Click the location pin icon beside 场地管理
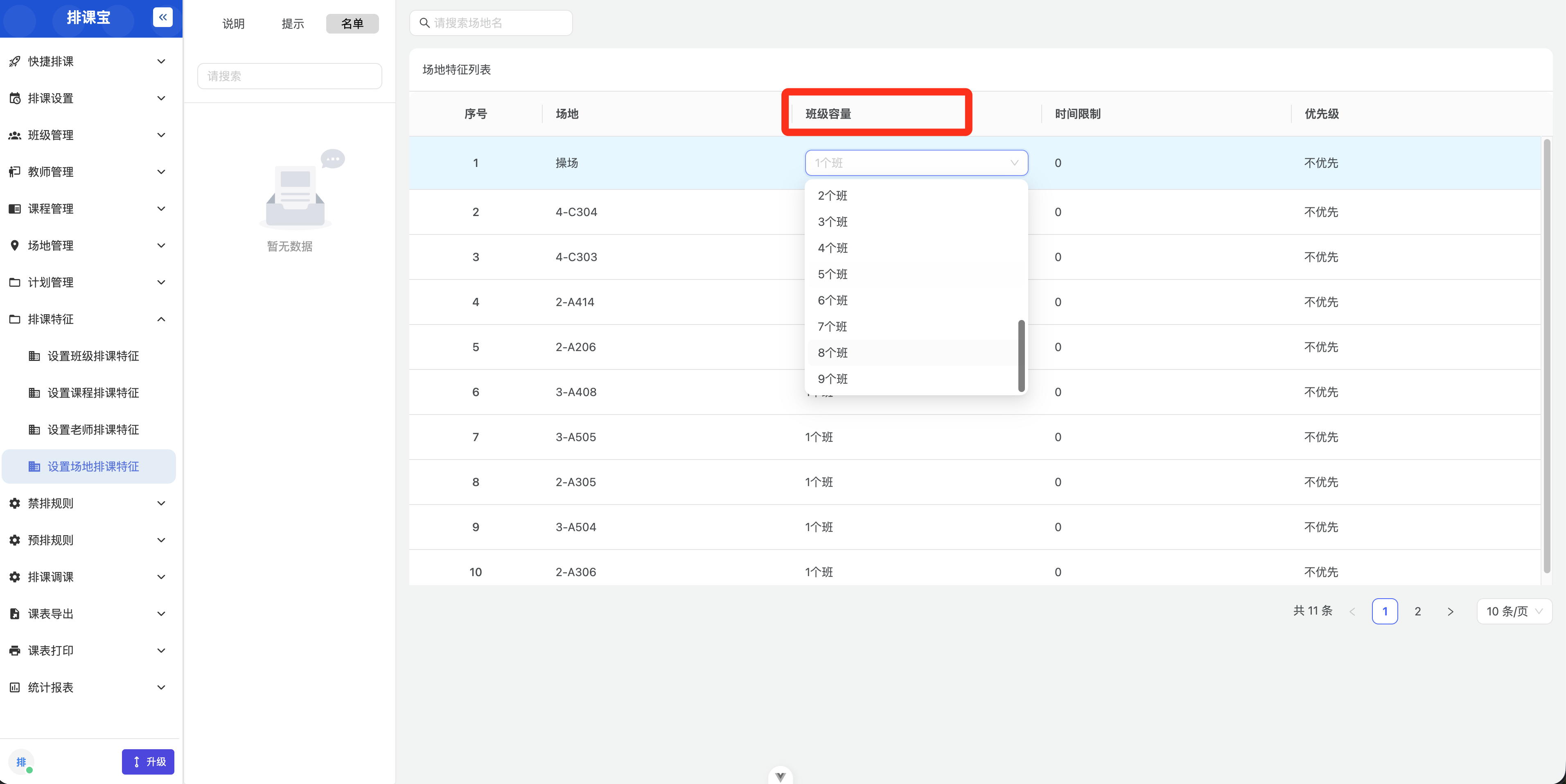 click(x=15, y=246)
